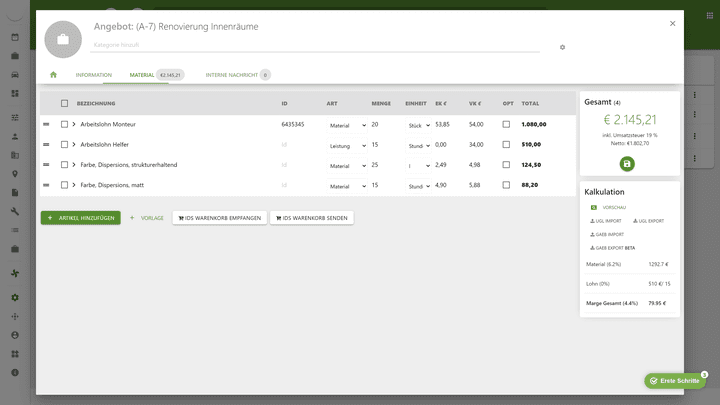This screenshot has height=405, width=720.
Task: Go to the home tab icon
Action: point(53,75)
